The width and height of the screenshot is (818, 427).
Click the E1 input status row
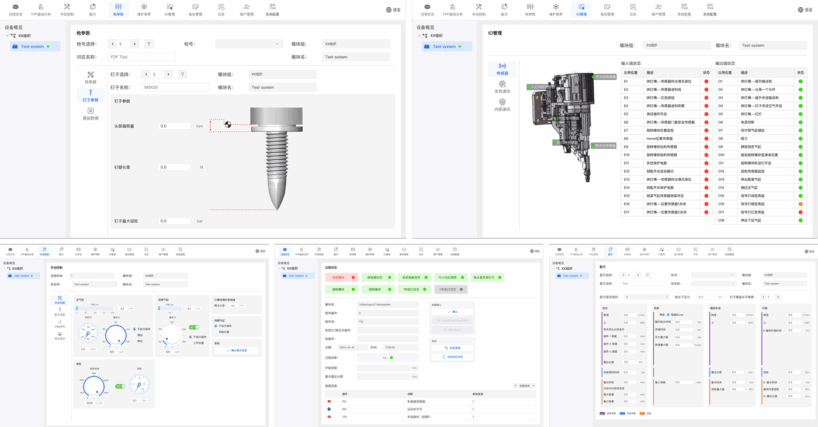coord(660,82)
